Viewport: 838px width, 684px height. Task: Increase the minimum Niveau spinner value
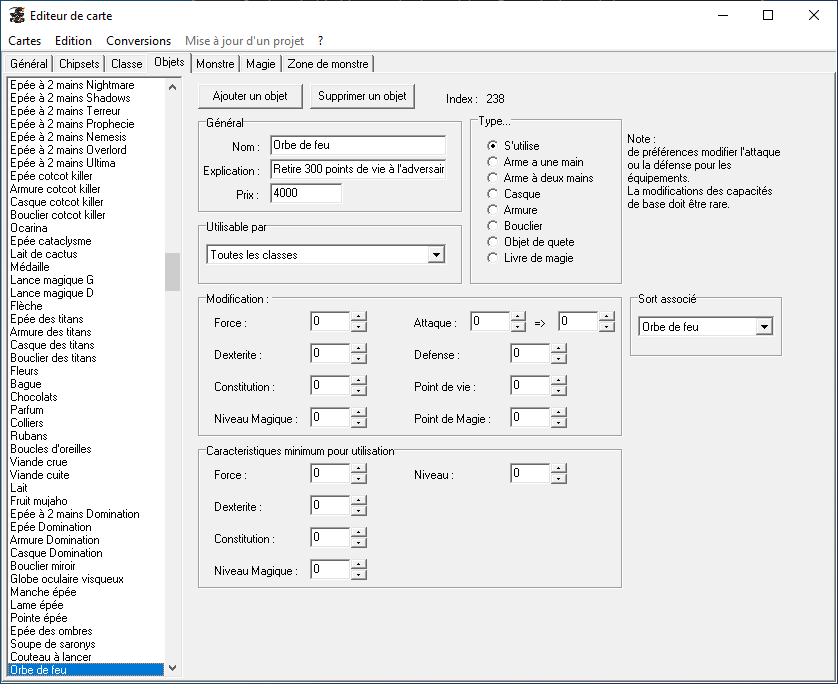point(558,469)
